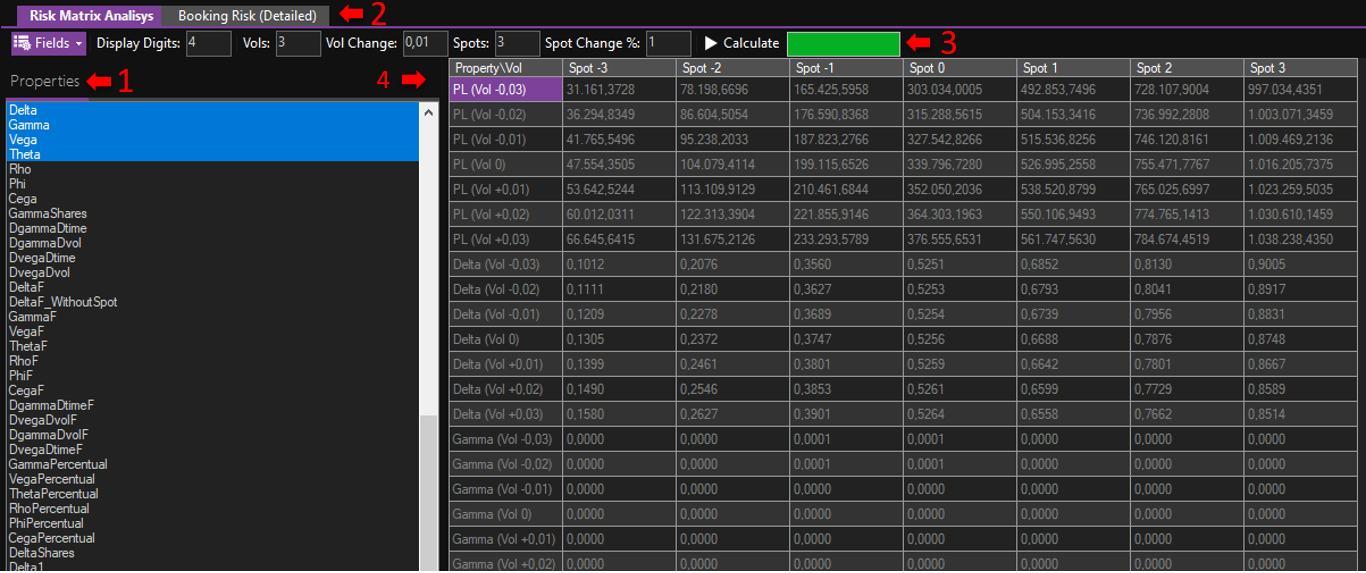Screen dimensions: 1366x573
Task: Open the Fields dropdown button
Action: 48,43
